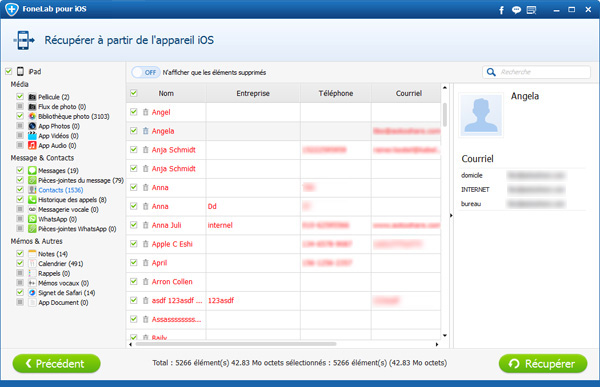Open Flux de photo (0) category
The width and height of the screenshot is (600, 387).
click(62, 107)
